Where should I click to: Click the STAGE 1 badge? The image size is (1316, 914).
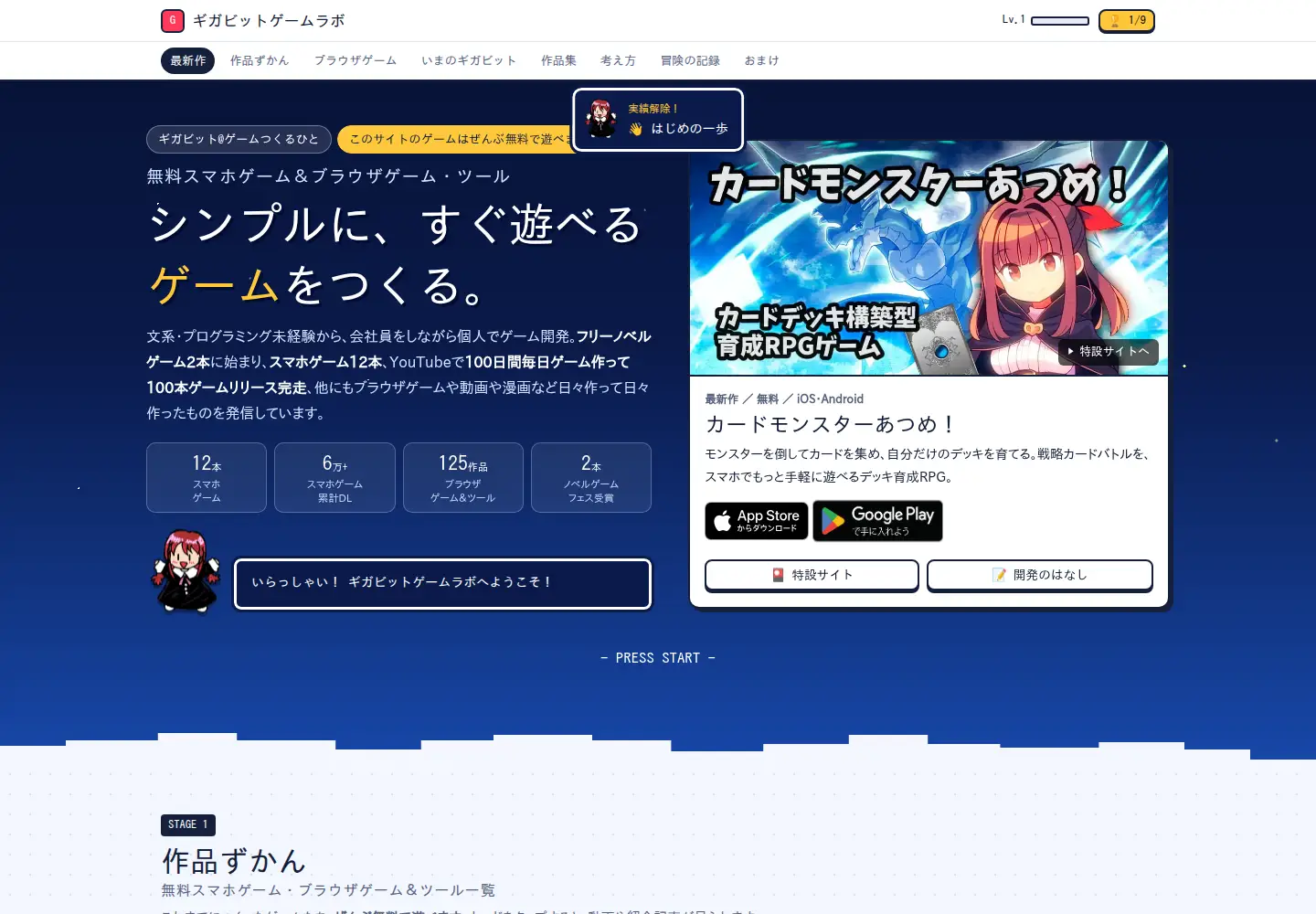pos(188,824)
